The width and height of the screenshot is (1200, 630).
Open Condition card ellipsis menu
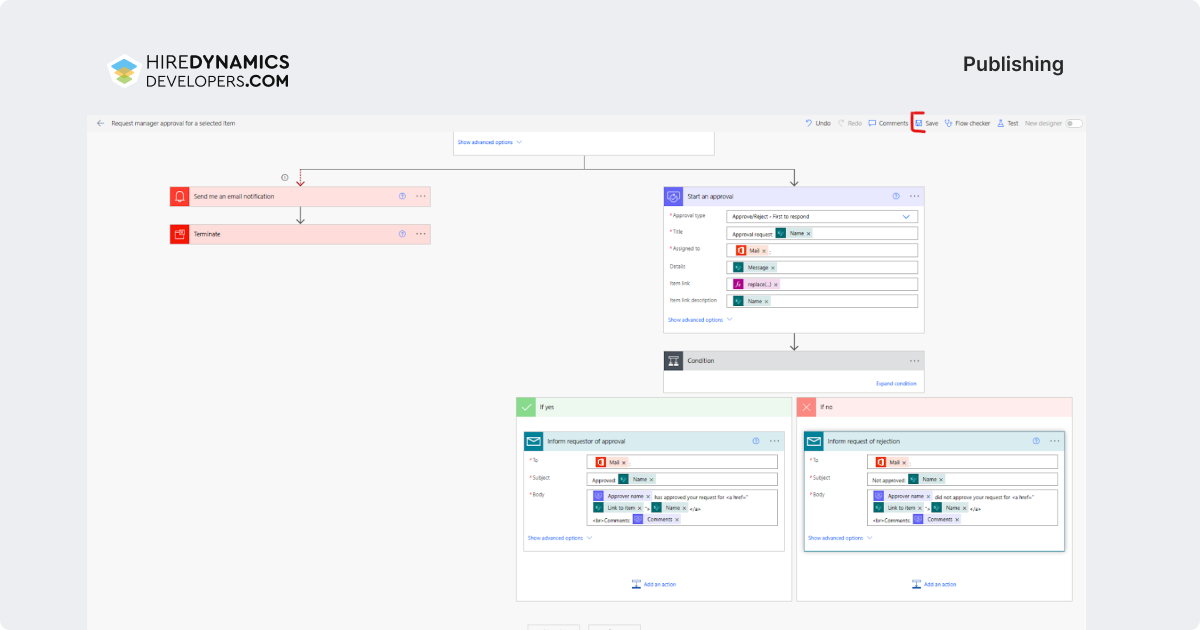(x=914, y=361)
